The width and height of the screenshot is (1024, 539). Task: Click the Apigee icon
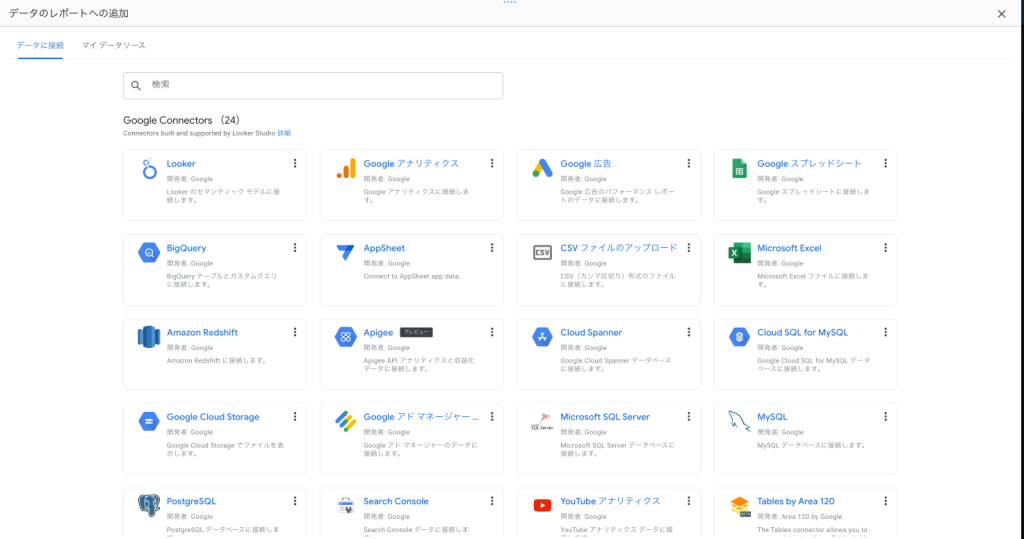pyautogui.click(x=345, y=336)
